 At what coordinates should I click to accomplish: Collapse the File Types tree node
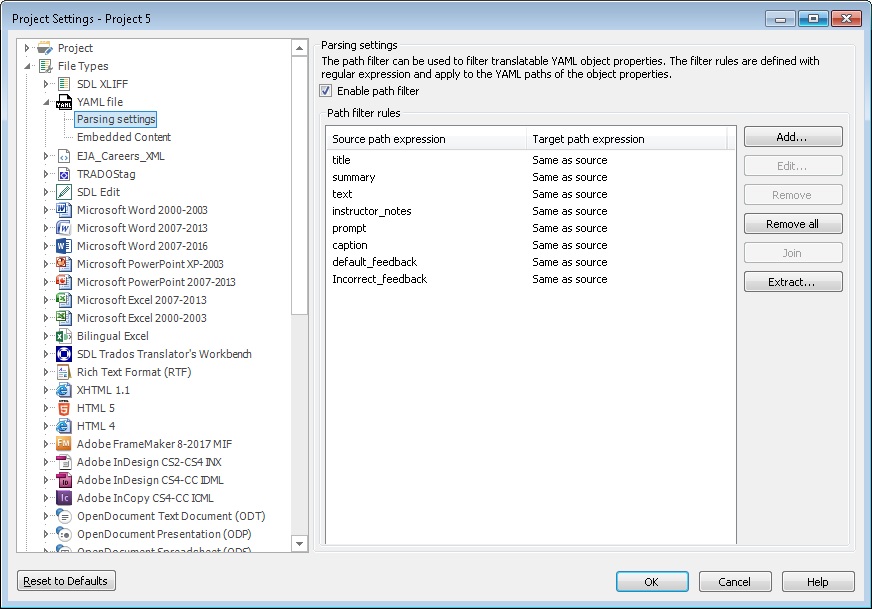coord(28,66)
